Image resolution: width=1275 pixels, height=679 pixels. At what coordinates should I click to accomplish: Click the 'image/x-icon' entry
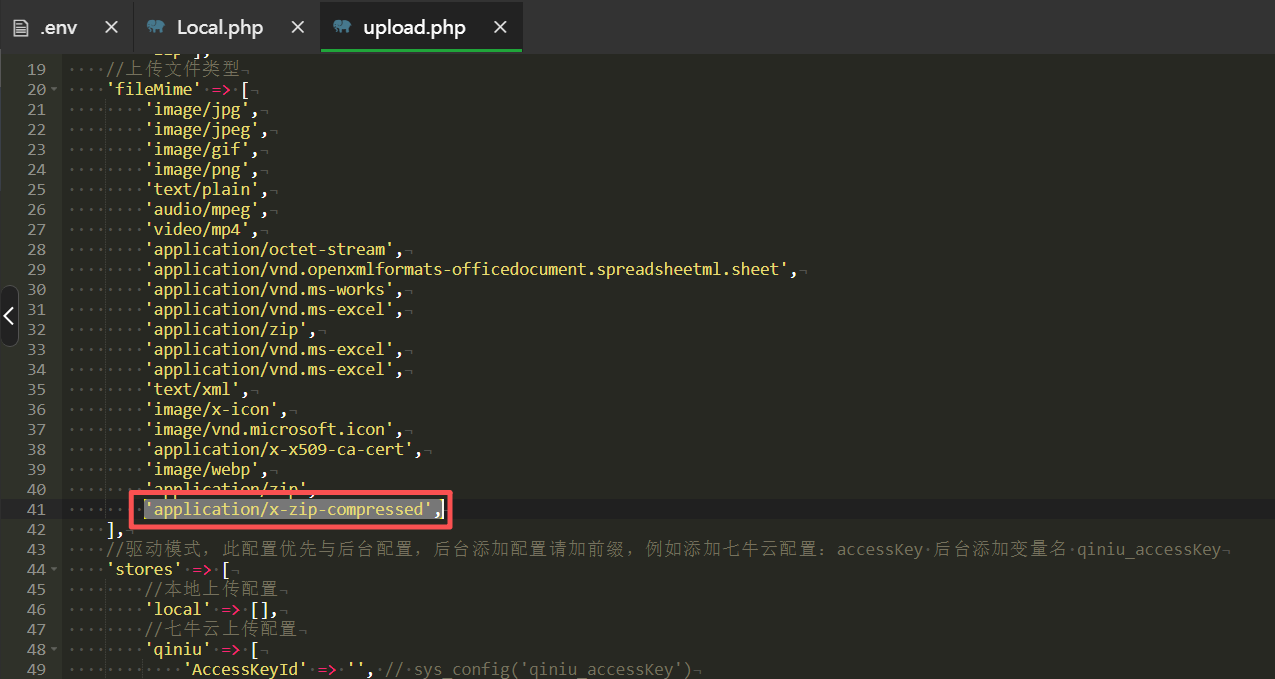[x=216, y=409]
